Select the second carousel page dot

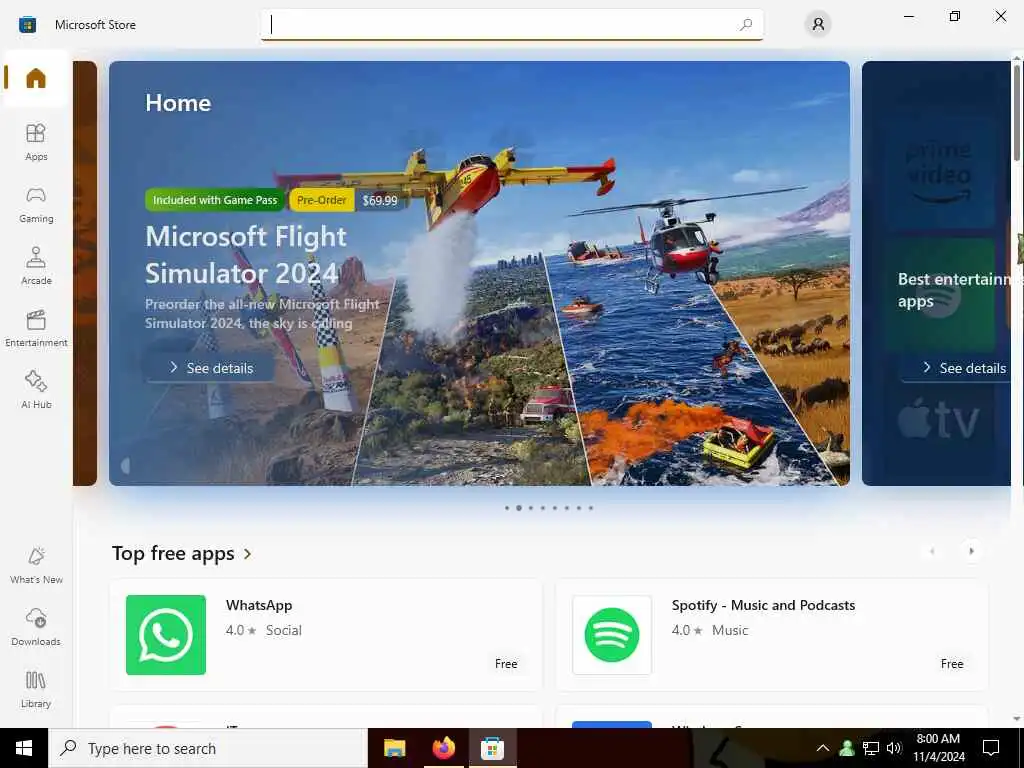point(519,508)
